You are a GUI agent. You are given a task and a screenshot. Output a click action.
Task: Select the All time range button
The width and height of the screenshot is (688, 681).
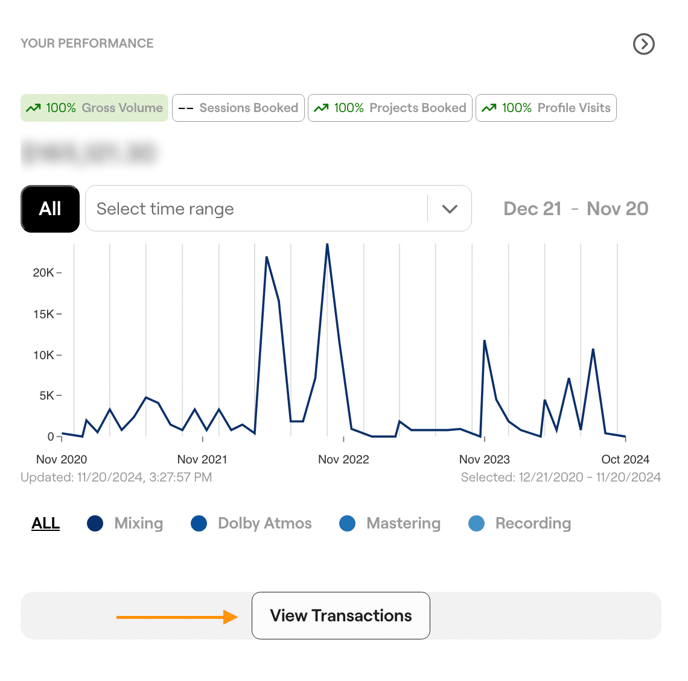[x=50, y=209]
